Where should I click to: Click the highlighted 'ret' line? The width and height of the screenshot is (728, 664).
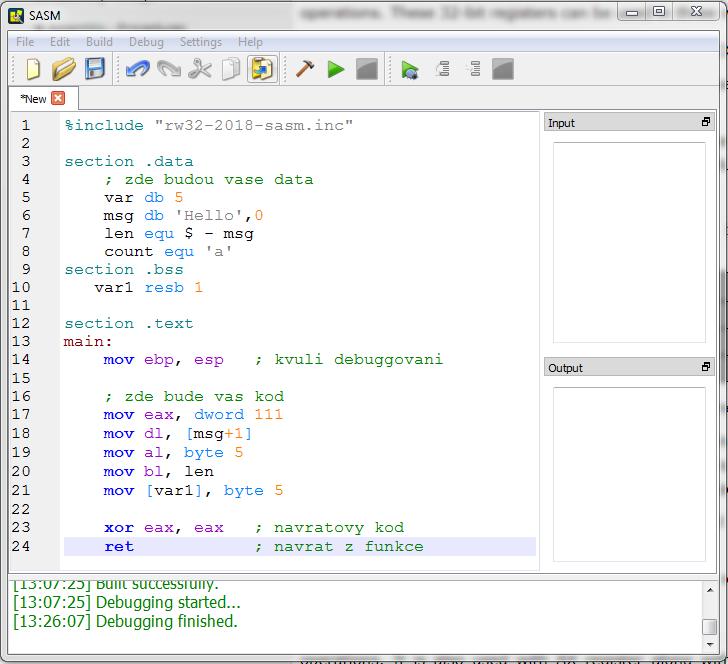click(x=299, y=547)
